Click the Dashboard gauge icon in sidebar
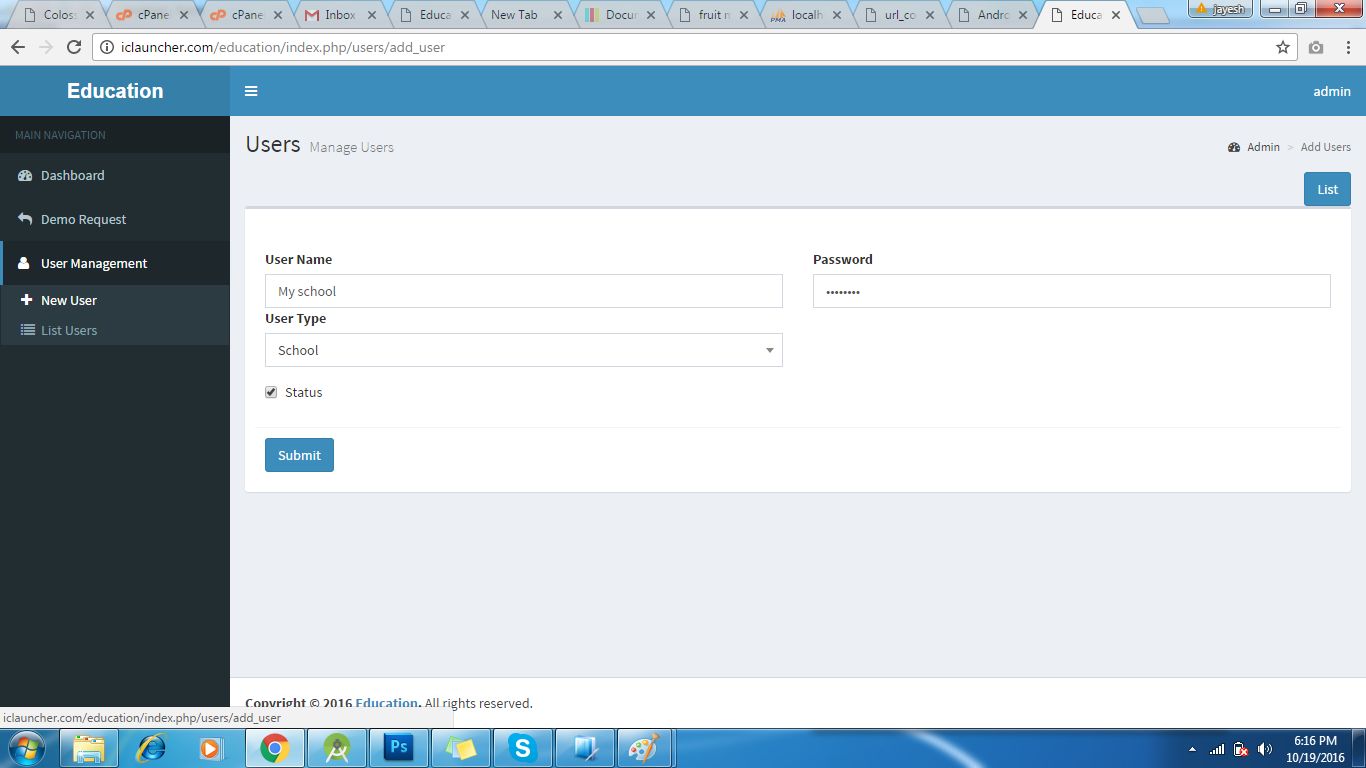This screenshot has width=1366, height=768. click(25, 175)
